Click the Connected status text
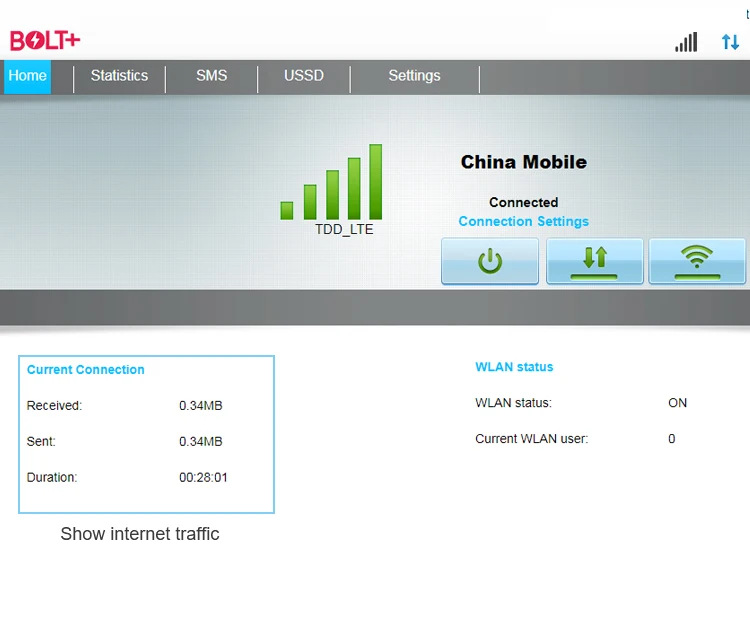Screen dimensions: 750x630 pos(523,202)
